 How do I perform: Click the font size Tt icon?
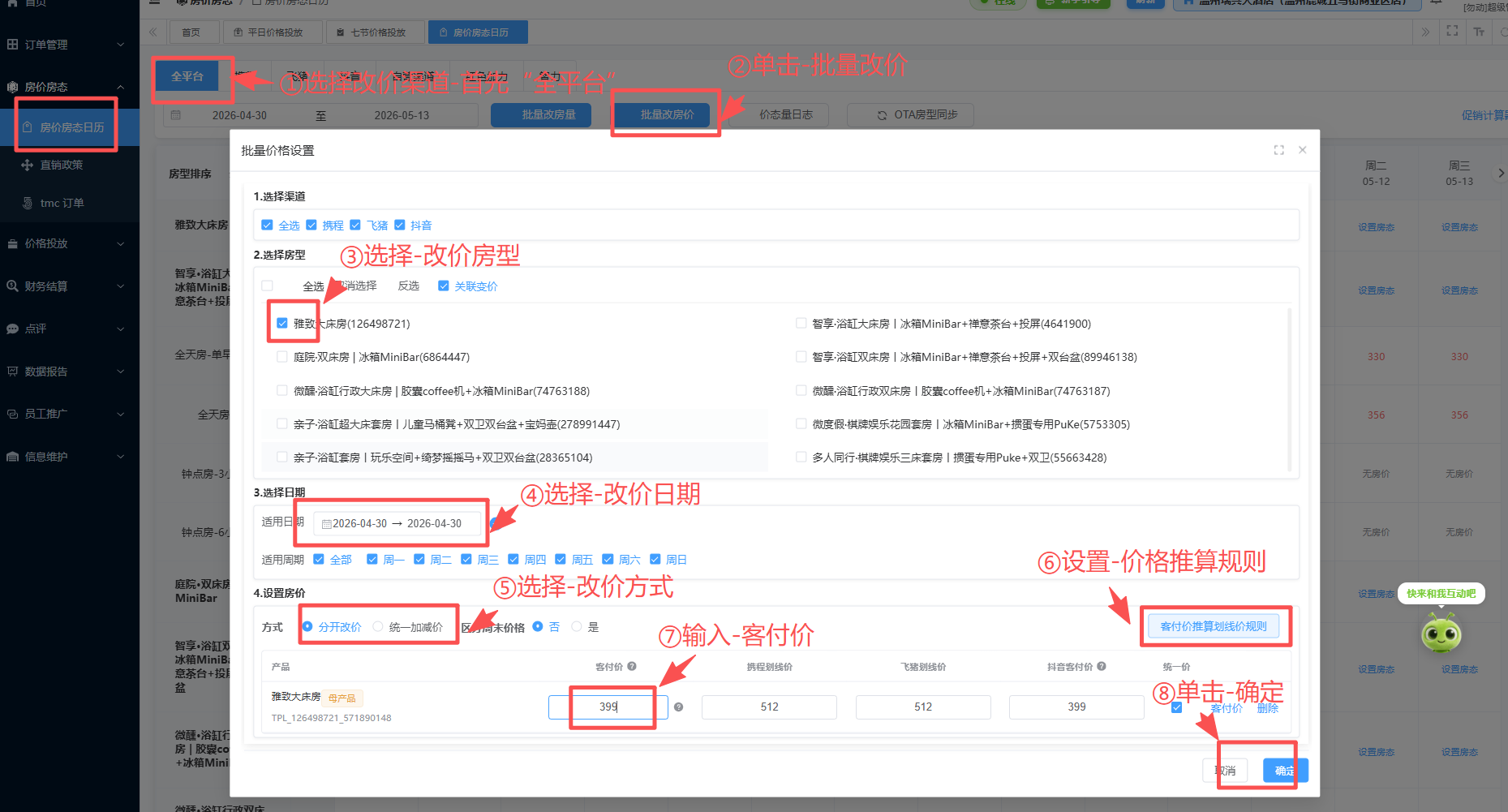1479,32
